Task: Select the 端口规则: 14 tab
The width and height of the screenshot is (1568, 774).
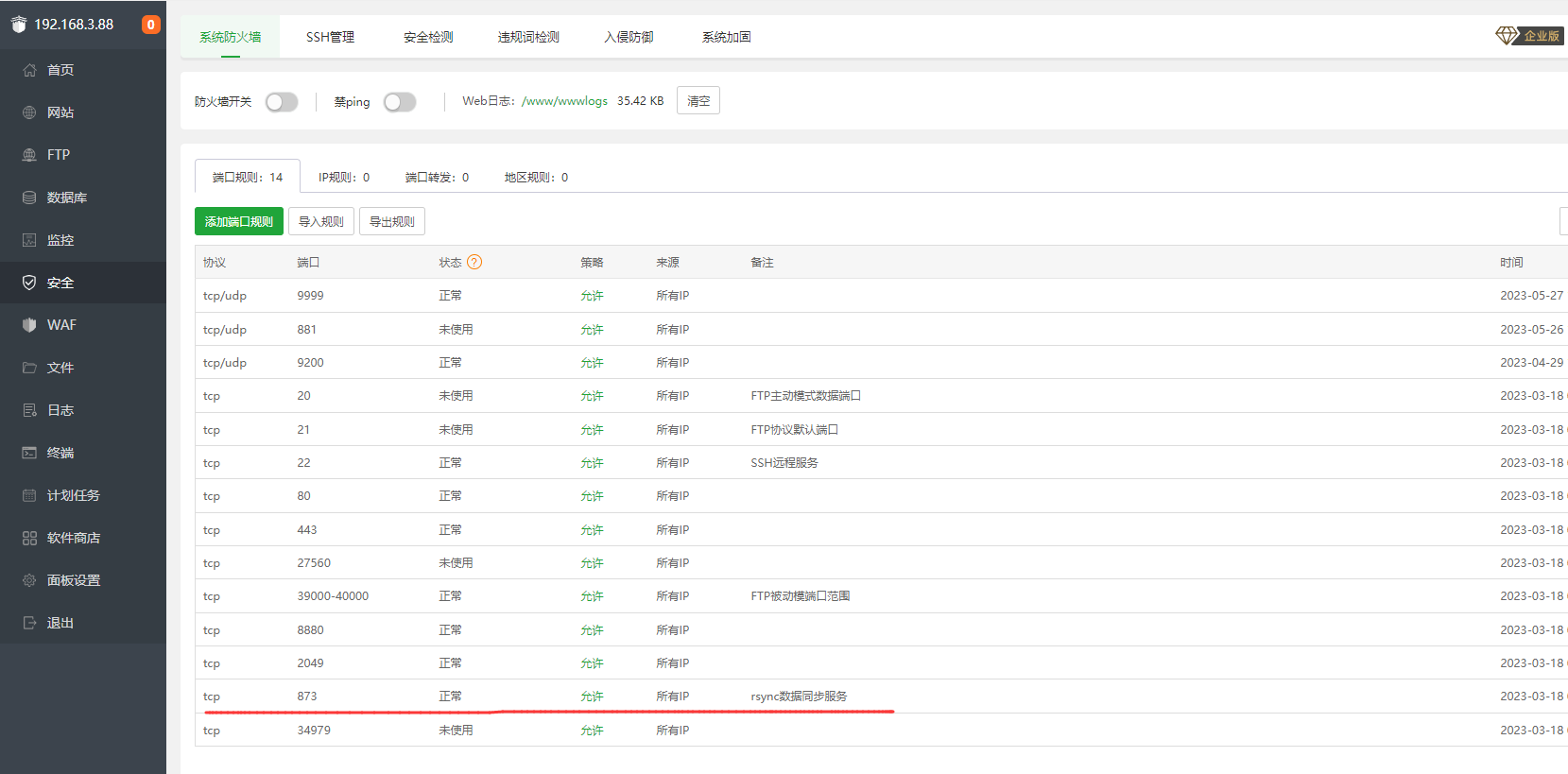Action: [x=248, y=177]
